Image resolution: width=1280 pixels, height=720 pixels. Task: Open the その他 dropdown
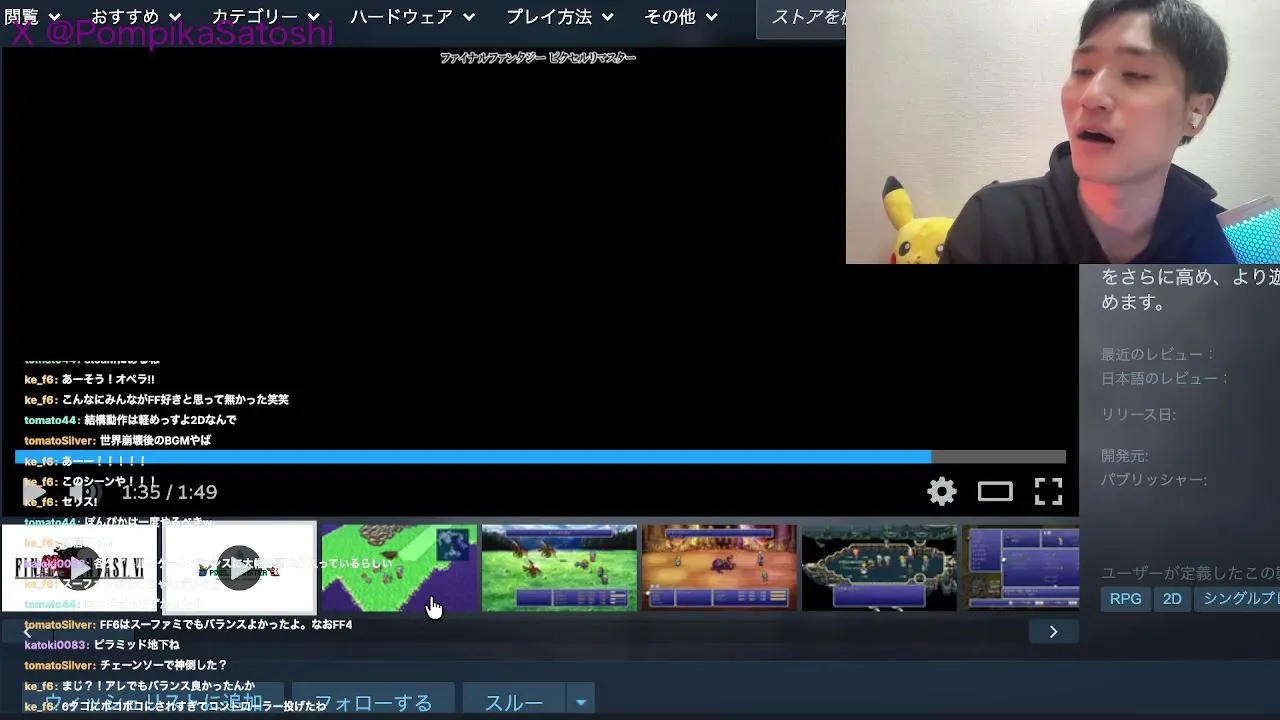tap(681, 17)
